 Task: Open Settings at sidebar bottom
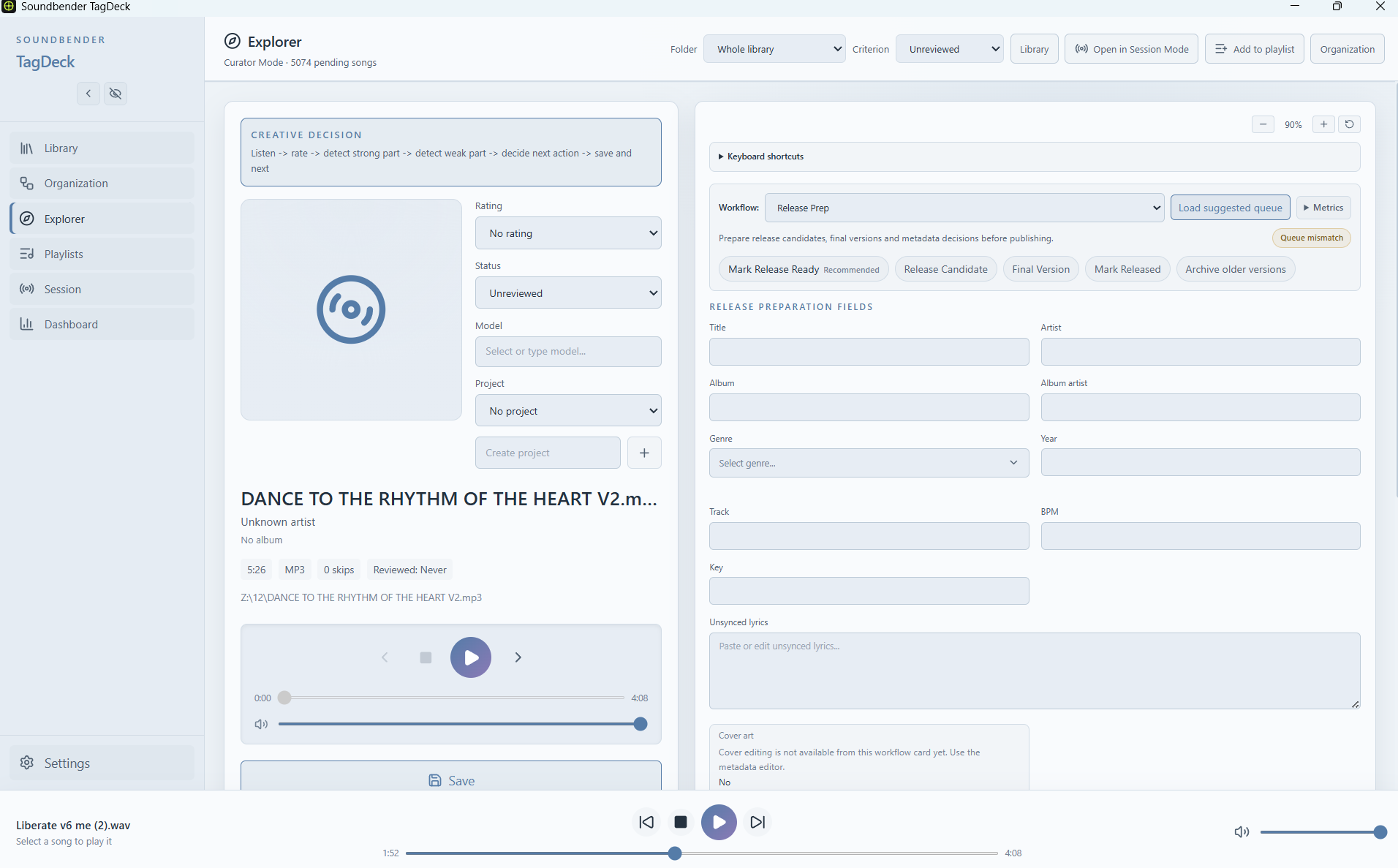(x=102, y=763)
